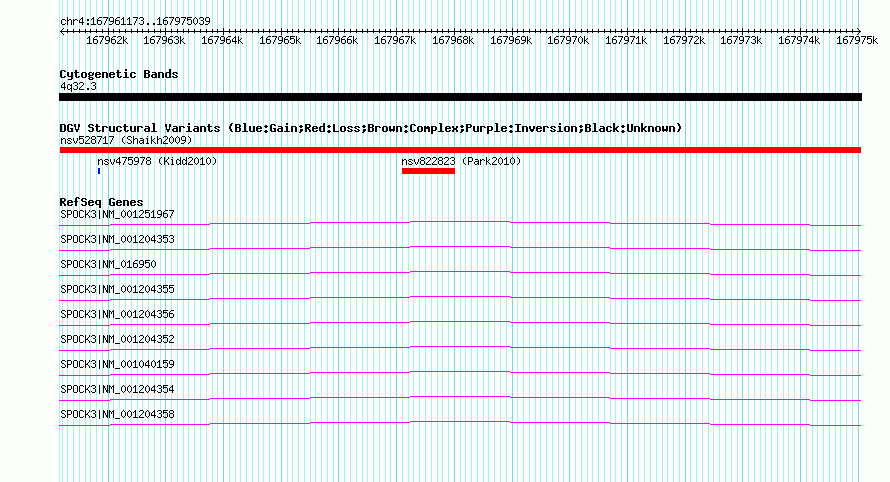Open variant label nsv528717 (Shaikh2009)
Viewport: 890px width, 482px height.
point(126,140)
